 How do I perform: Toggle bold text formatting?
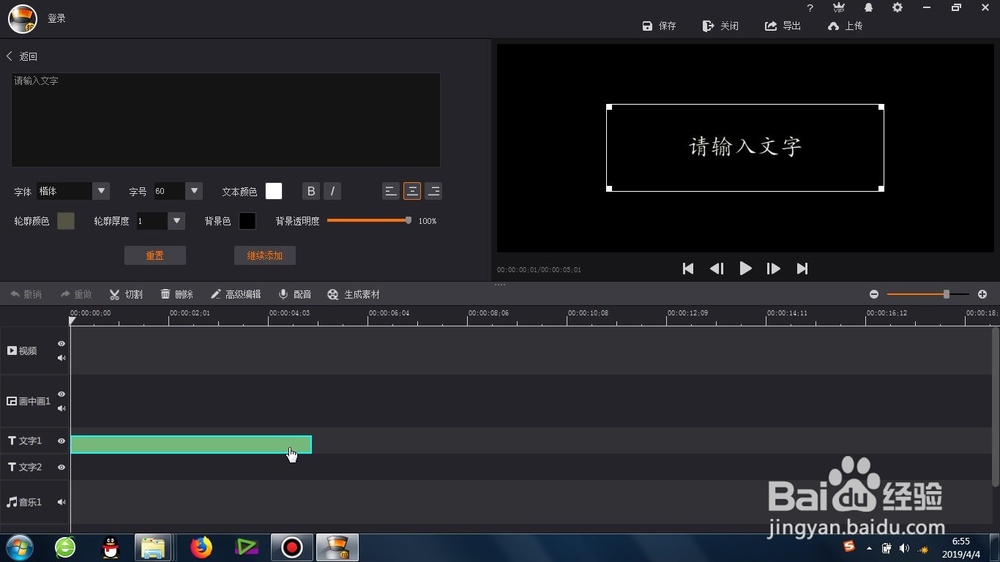(x=311, y=191)
